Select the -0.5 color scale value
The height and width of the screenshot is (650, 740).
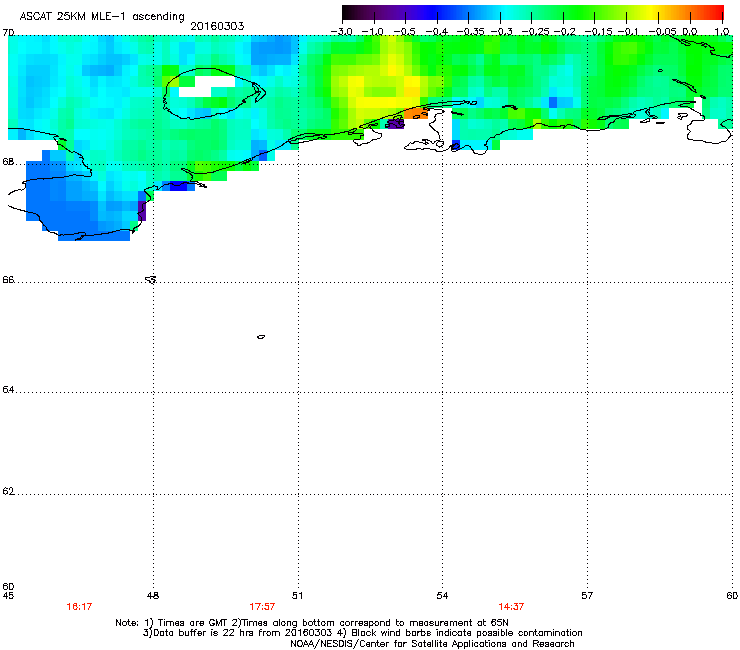(404, 32)
